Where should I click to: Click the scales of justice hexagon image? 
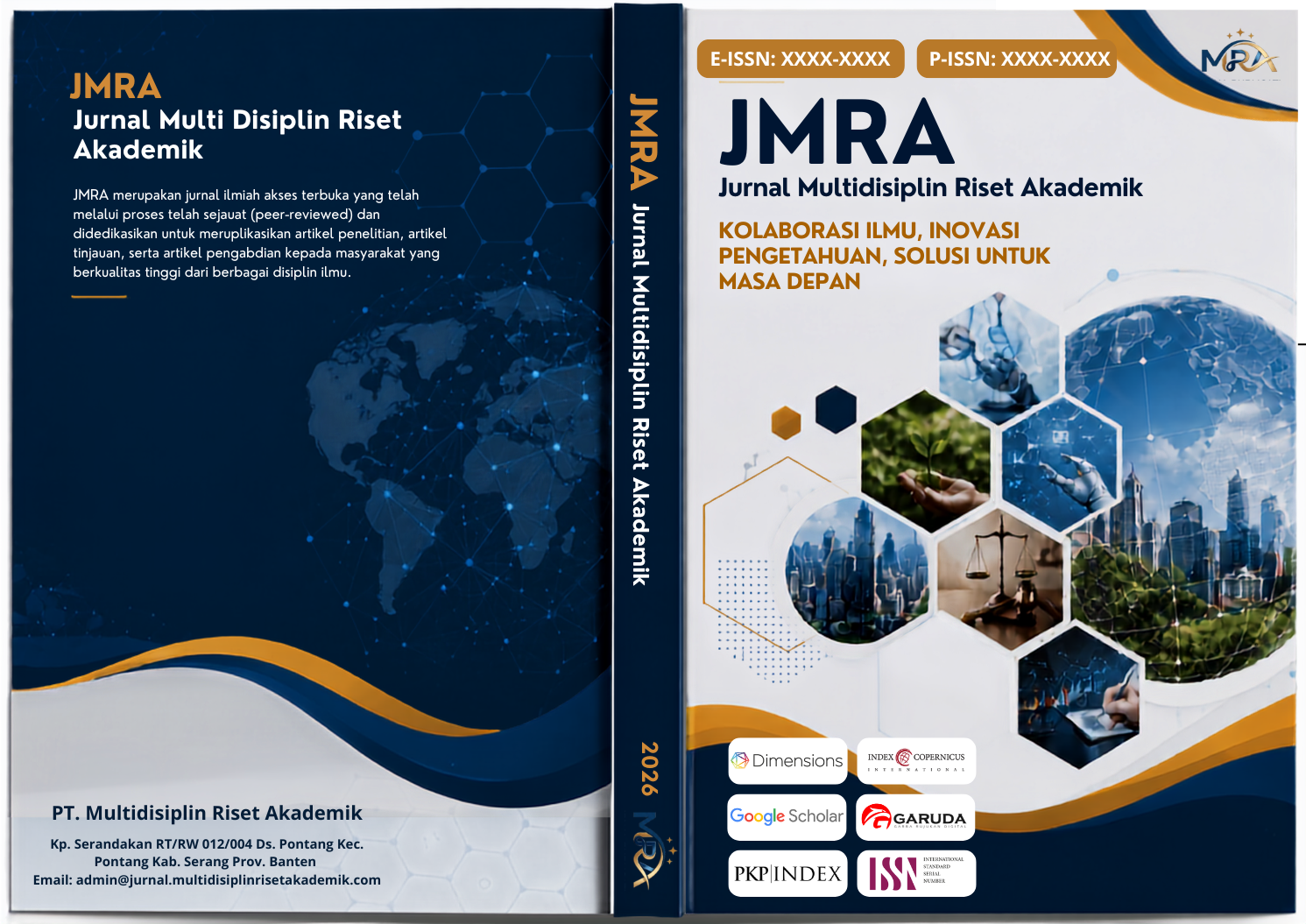pos(999,578)
